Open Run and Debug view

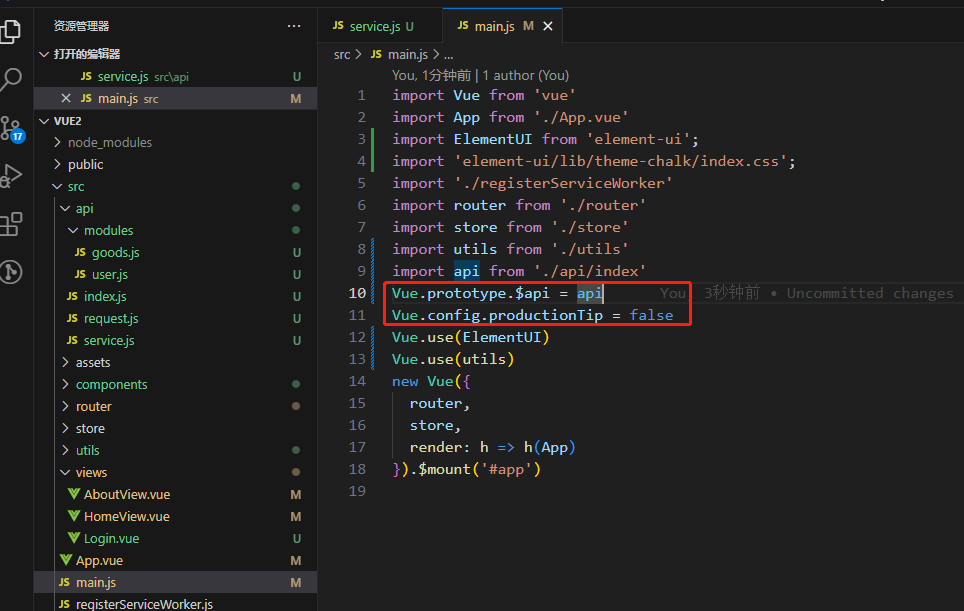[x=11, y=176]
